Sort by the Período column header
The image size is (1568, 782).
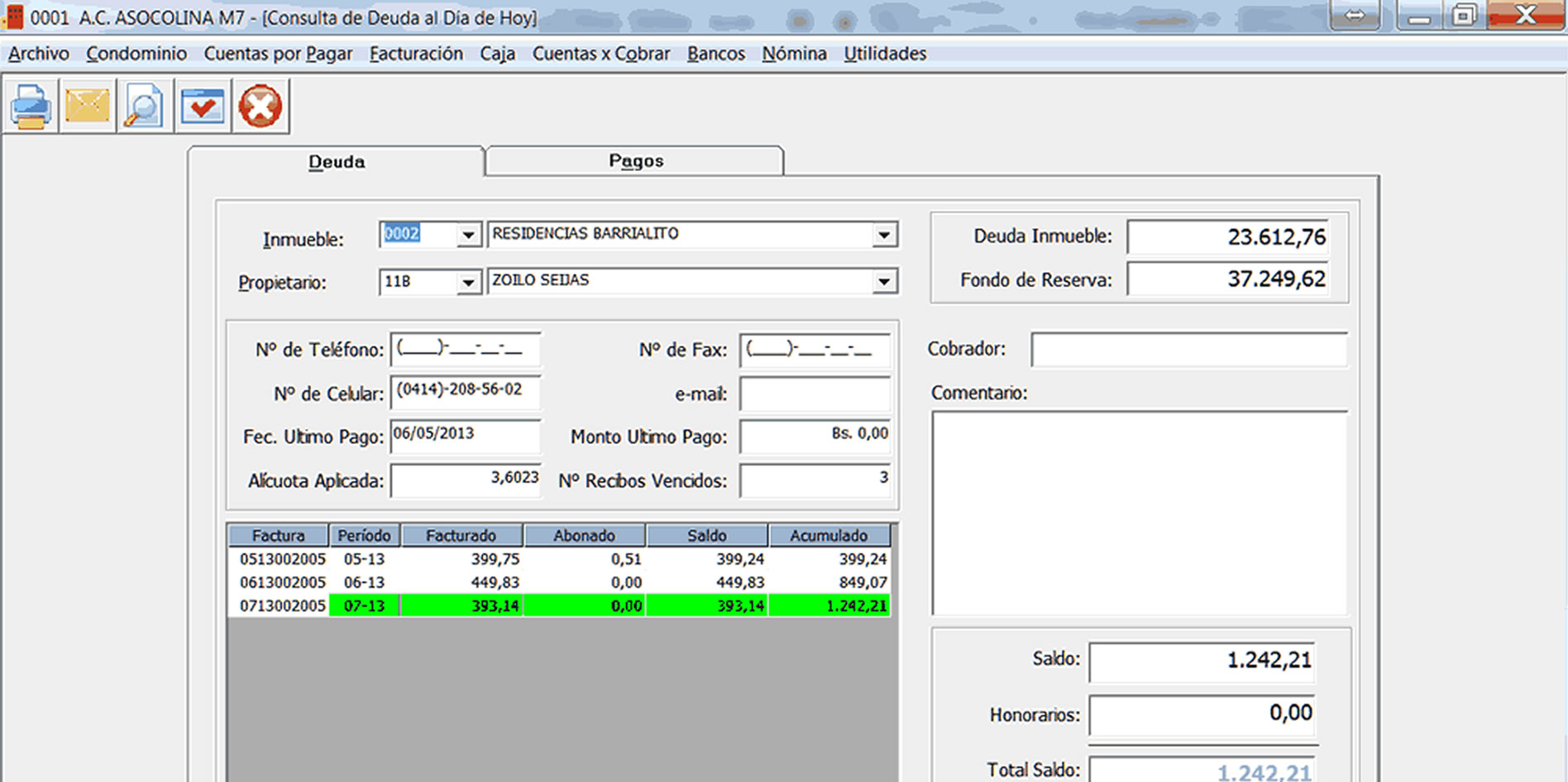pos(364,536)
